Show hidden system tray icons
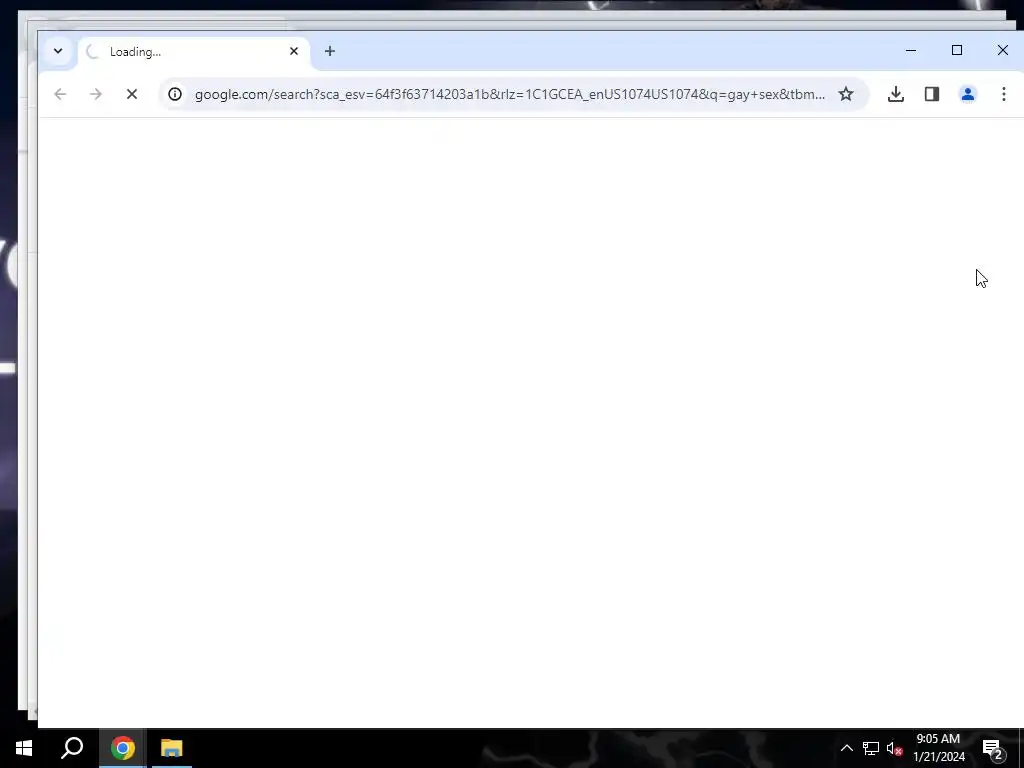This screenshot has width=1024, height=768. [x=846, y=748]
